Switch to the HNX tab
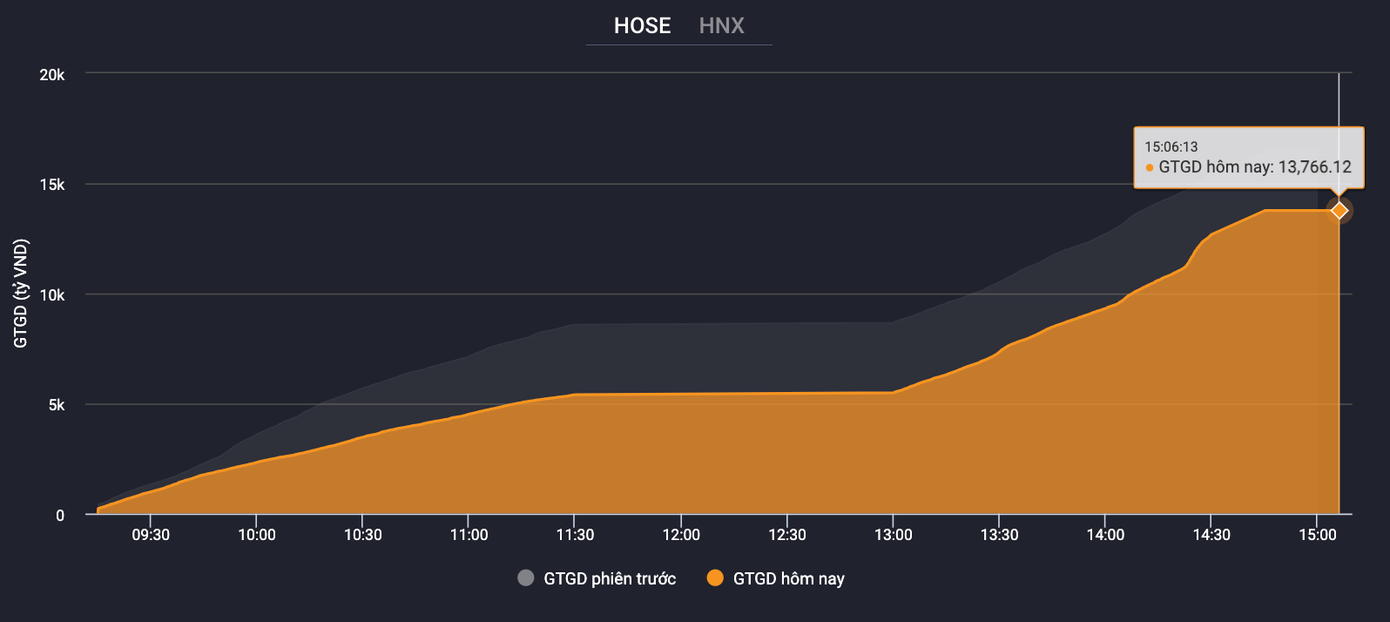The height and width of the screenshot is (622, 1390). pyautogui.click(x=721, y=26)
